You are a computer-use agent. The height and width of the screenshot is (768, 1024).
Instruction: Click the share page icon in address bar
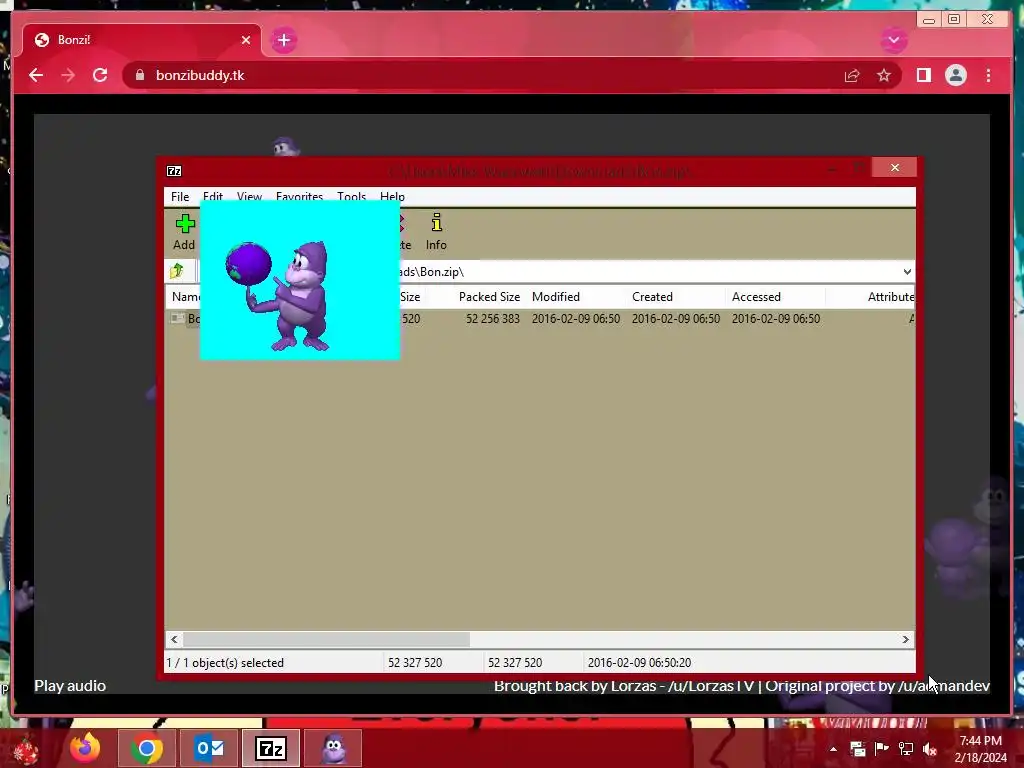pyautogui.click(x=852, y=76)
